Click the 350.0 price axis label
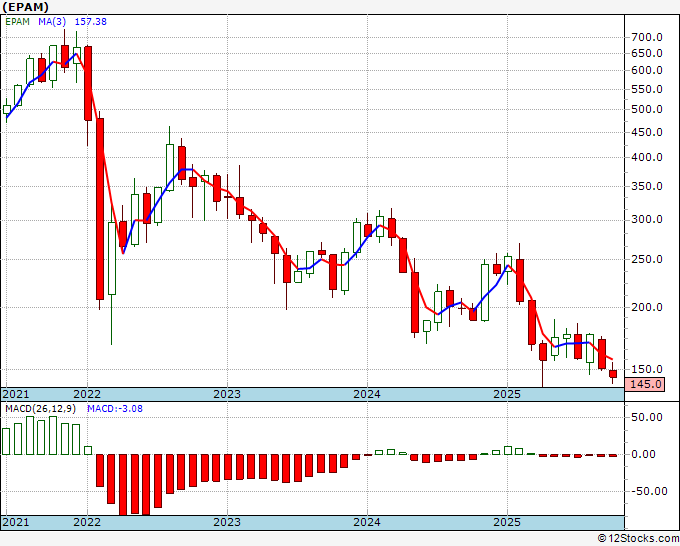Viewport: 680px width, 546px height. pos(647,186)
